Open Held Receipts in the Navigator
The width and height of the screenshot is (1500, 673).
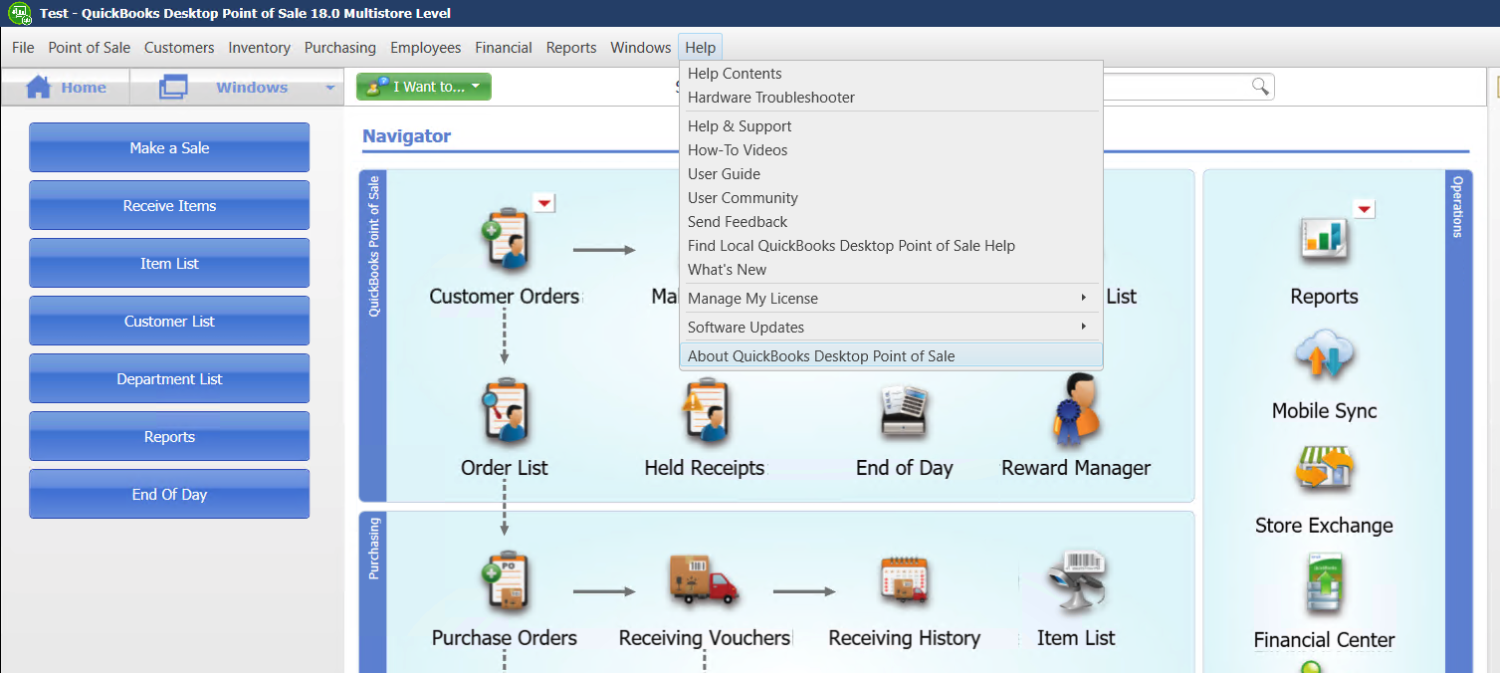(x=705, y=410)
